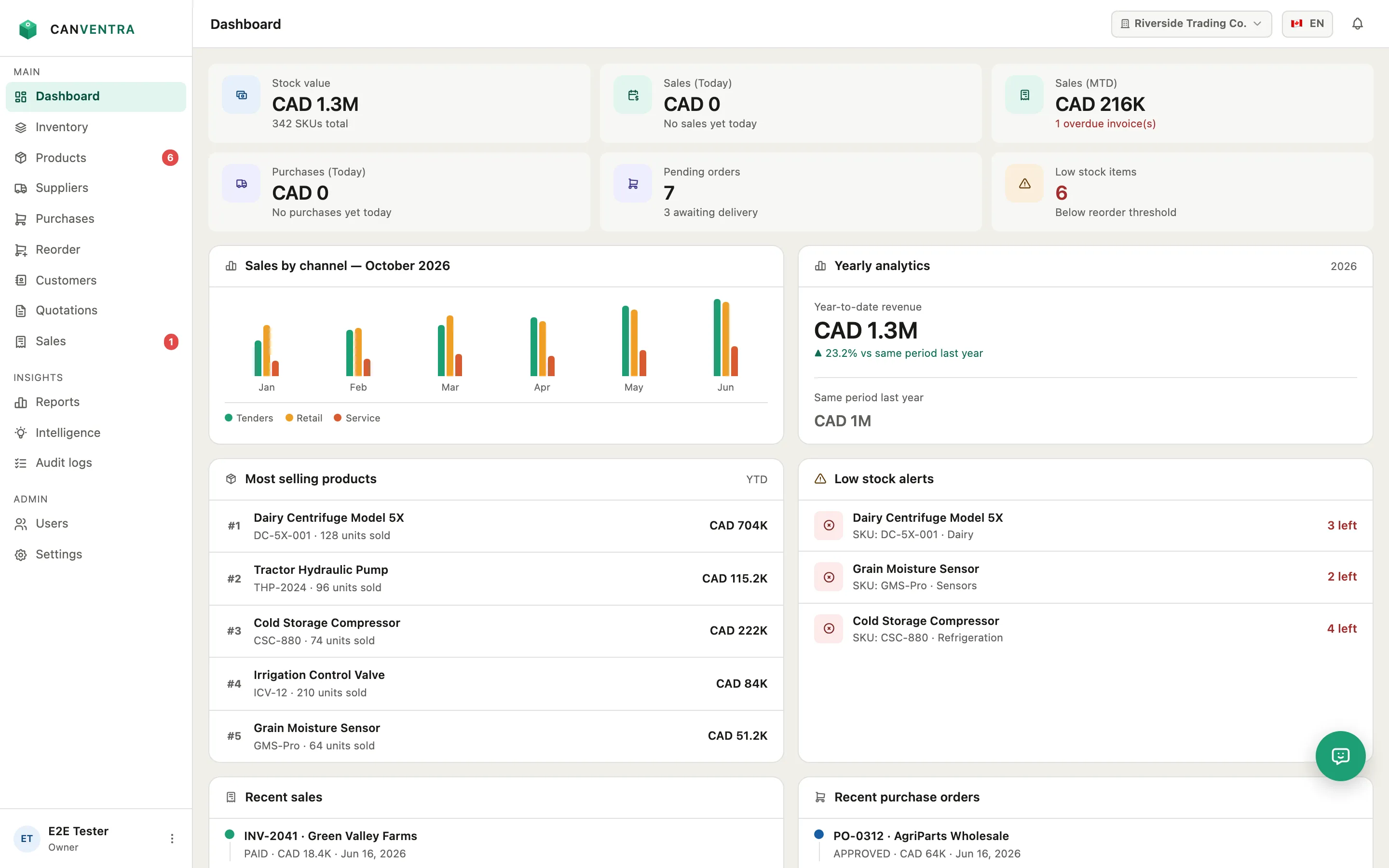The height and width of the screenshot is (868, 1389).
Task: Click 'CAD 704K' value for Dairy Centrifuge
Action: coord(738,525)
